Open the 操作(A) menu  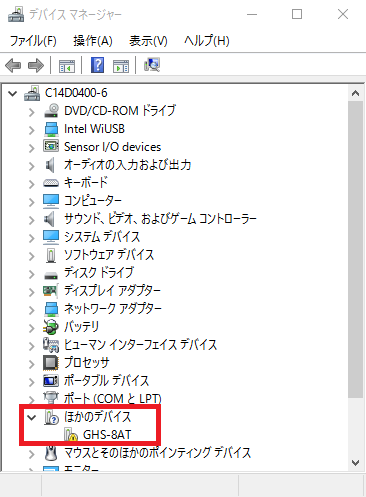point(93,41)
